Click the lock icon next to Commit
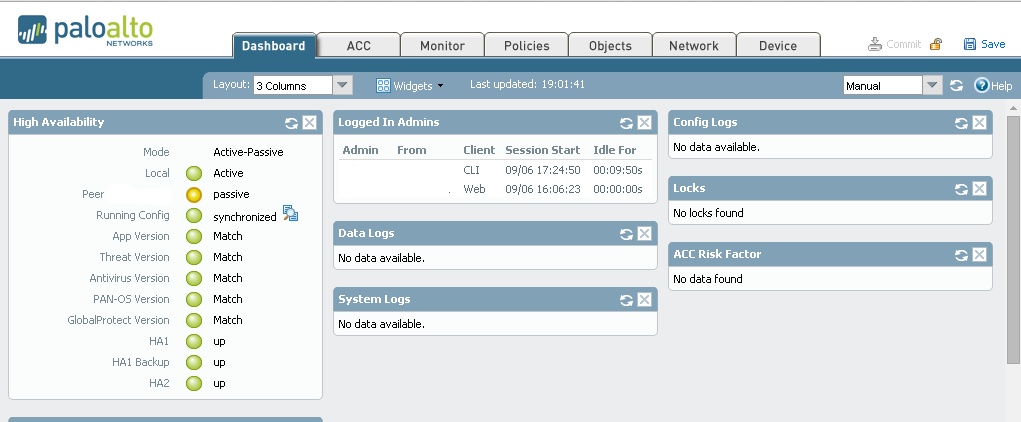Viewport: 1021px width, 422px height. pos(936,44)
